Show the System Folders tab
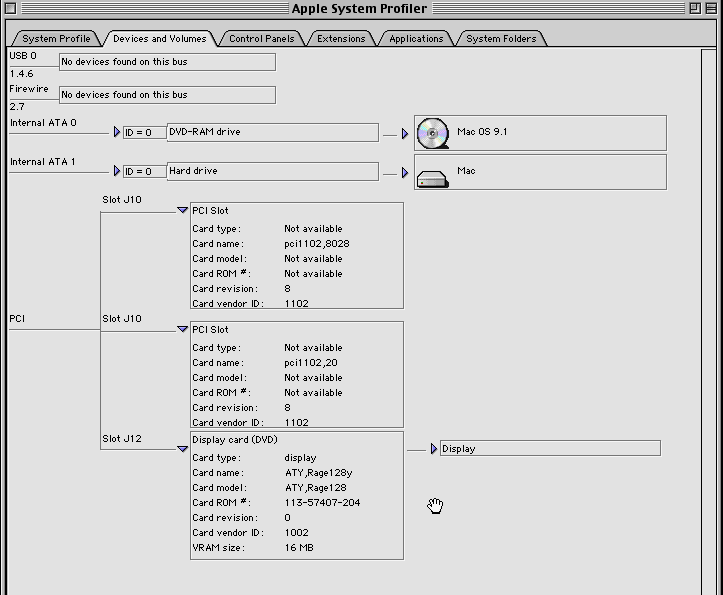This screenshot has width=723, height=595. pyautogui.click(x=501, y=39)
